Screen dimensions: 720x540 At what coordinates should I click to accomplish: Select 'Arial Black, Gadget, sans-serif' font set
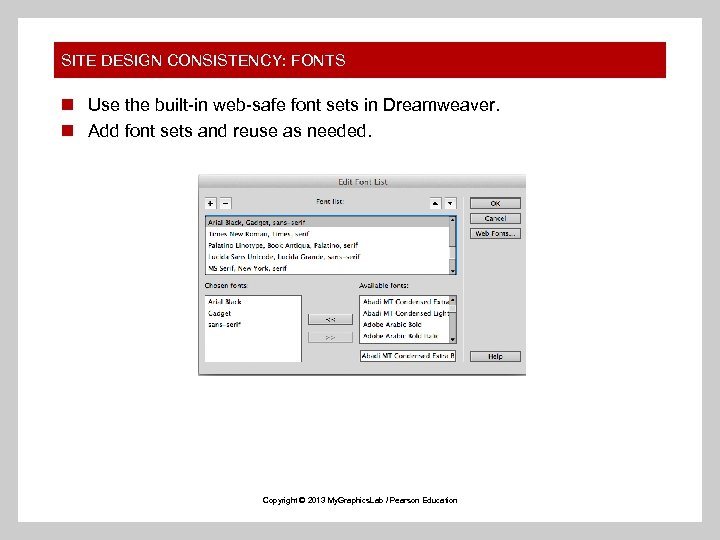click(x=327, y=222)
